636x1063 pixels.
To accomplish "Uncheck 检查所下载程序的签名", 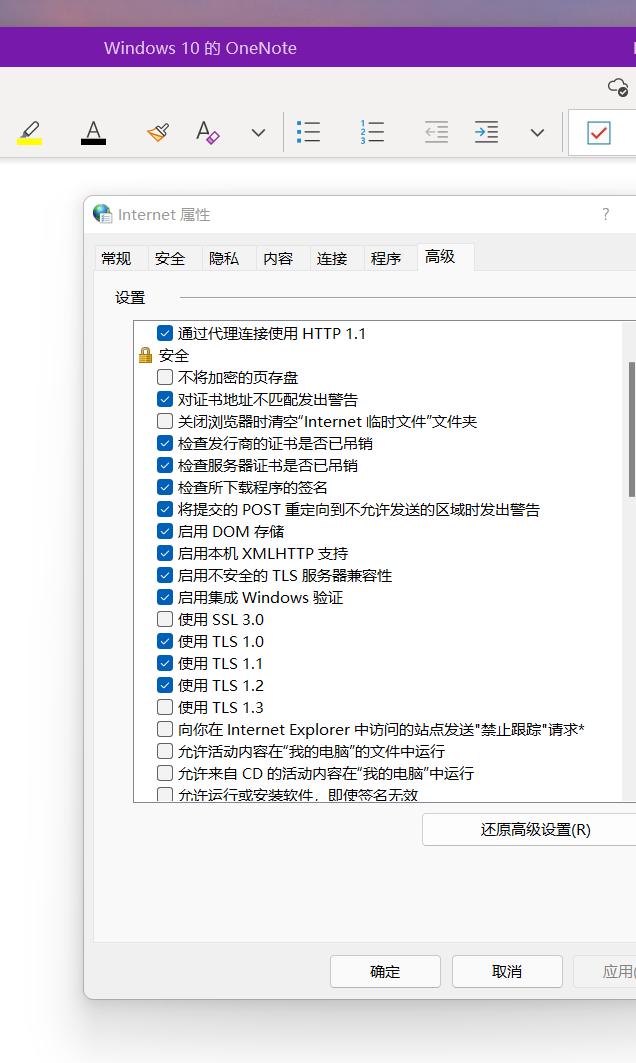I will pos(165,487).
